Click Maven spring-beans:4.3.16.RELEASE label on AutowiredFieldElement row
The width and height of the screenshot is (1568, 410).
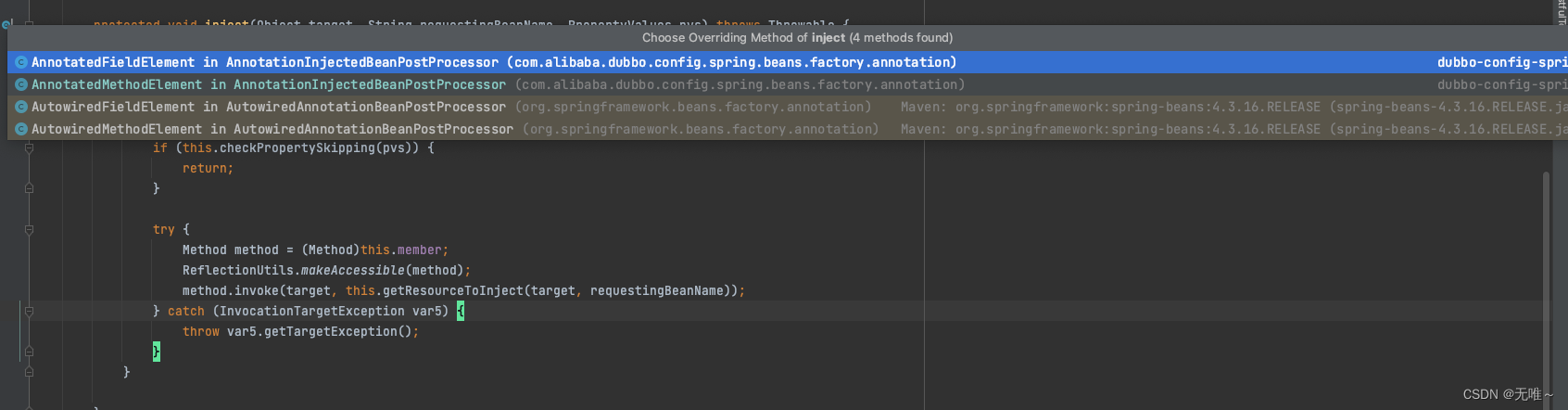click(1233, 107)
